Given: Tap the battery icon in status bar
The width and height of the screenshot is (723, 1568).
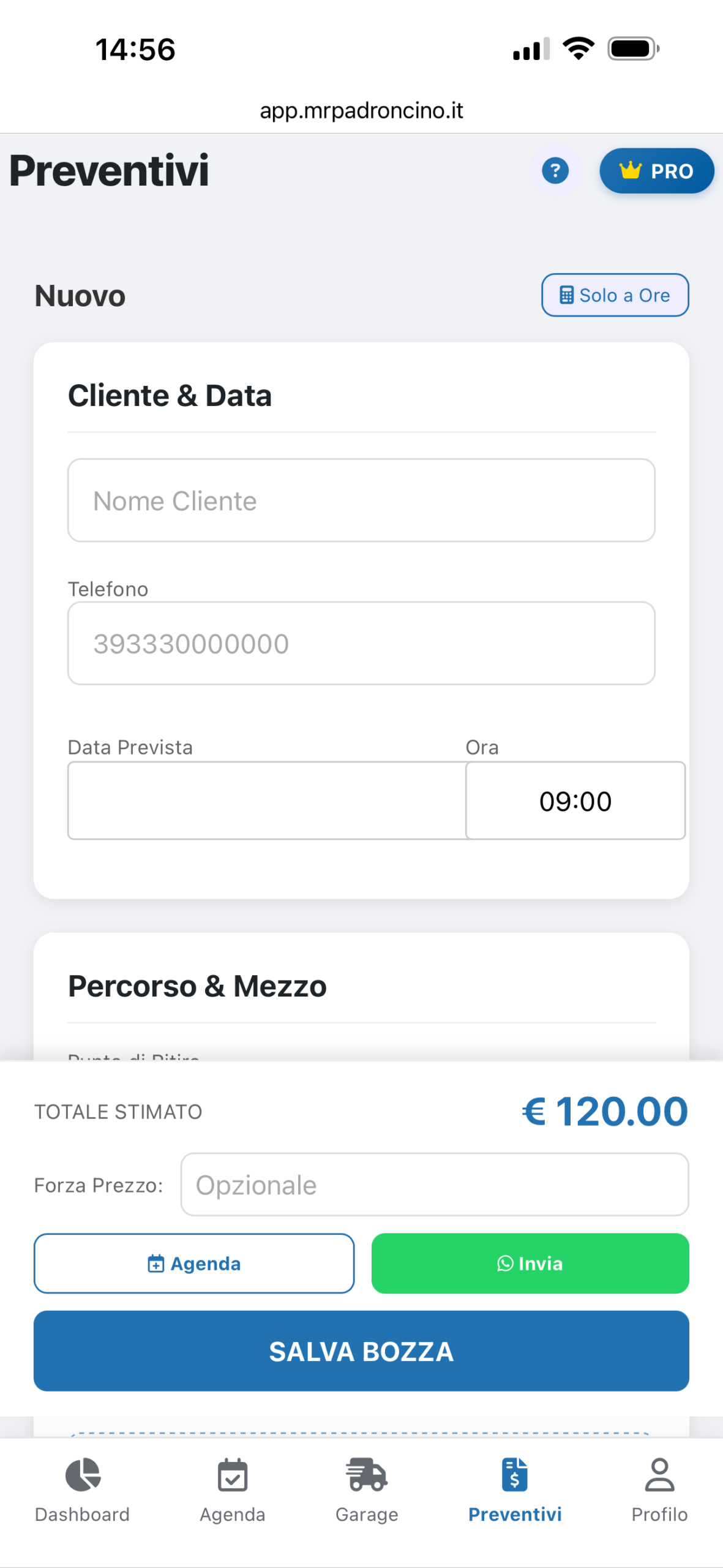Looking at the screenshot, I should (632, 49).
